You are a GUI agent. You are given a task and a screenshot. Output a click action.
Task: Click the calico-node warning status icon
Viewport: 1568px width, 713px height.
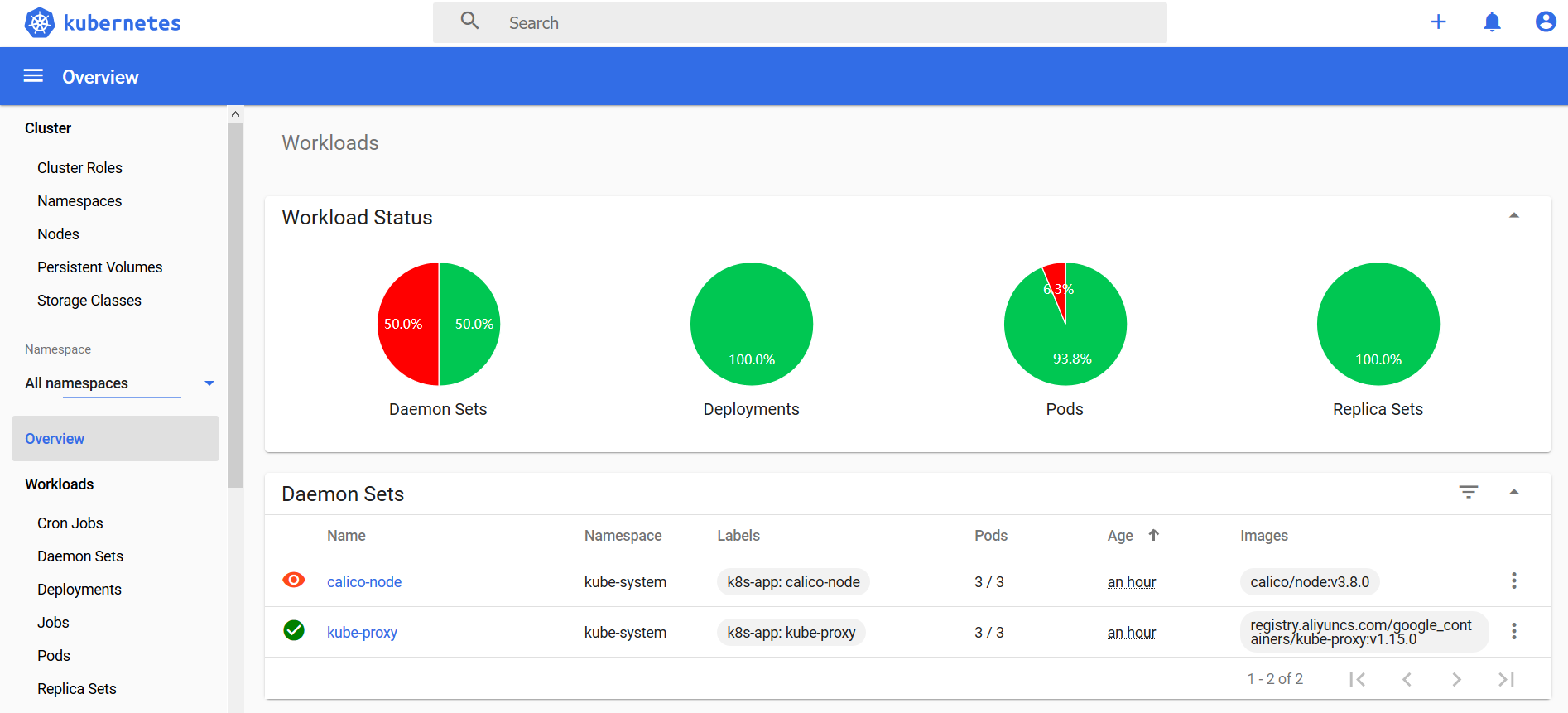point(294,580)
